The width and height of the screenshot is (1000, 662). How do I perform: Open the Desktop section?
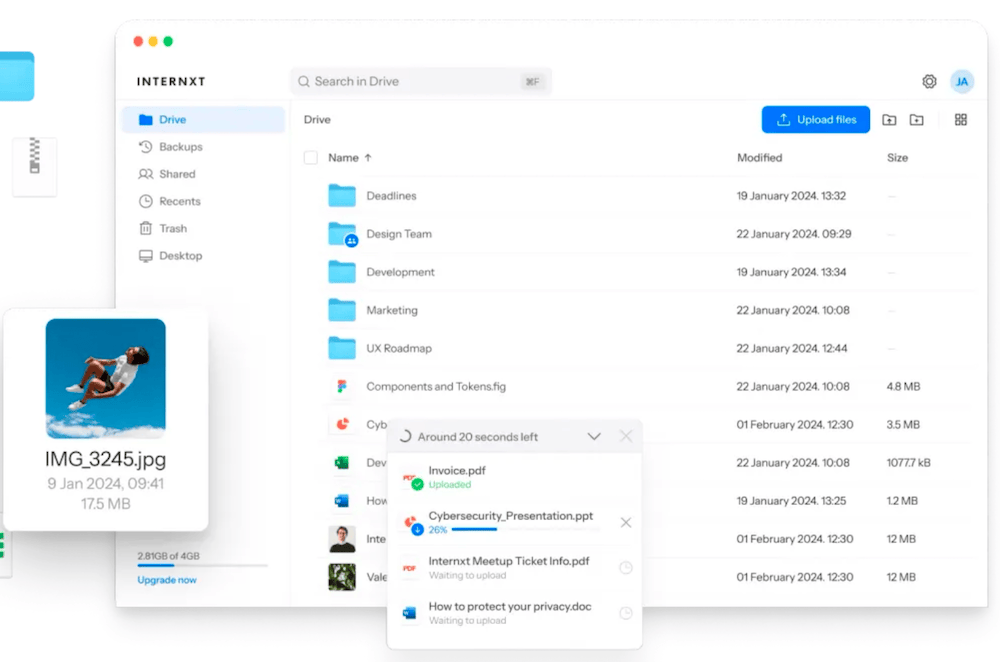coord(203,256)
